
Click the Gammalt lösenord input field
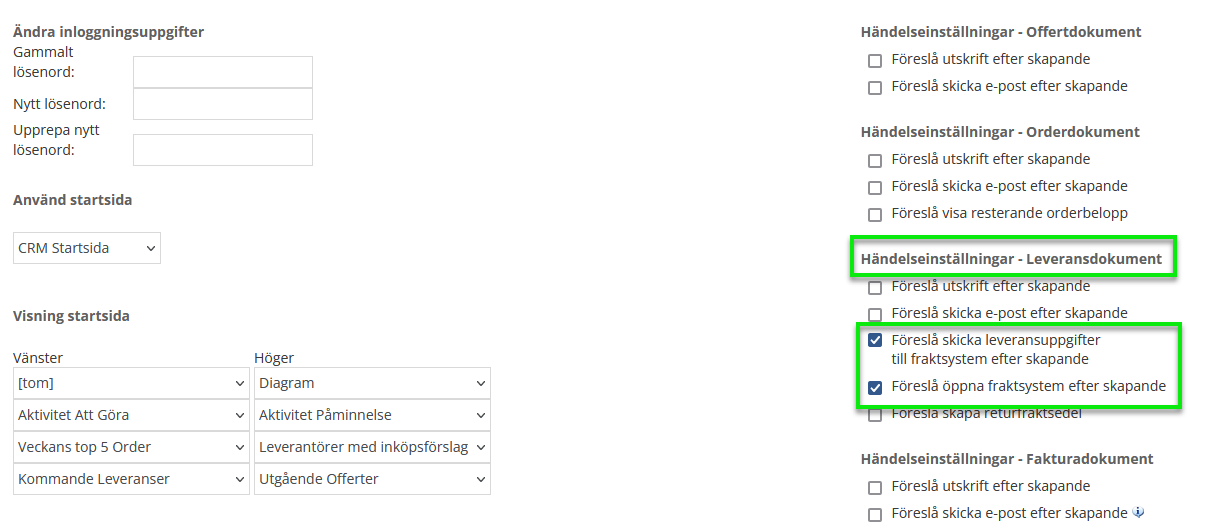tap(222, 72)
